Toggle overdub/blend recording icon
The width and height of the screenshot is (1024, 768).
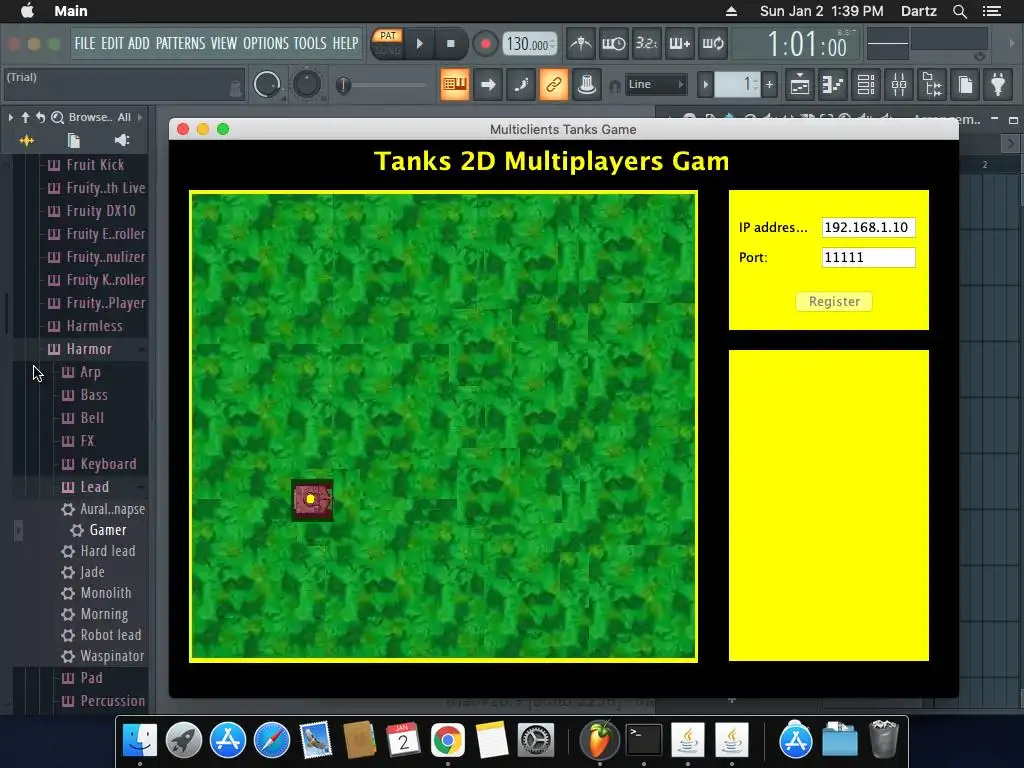coord(679,44)
